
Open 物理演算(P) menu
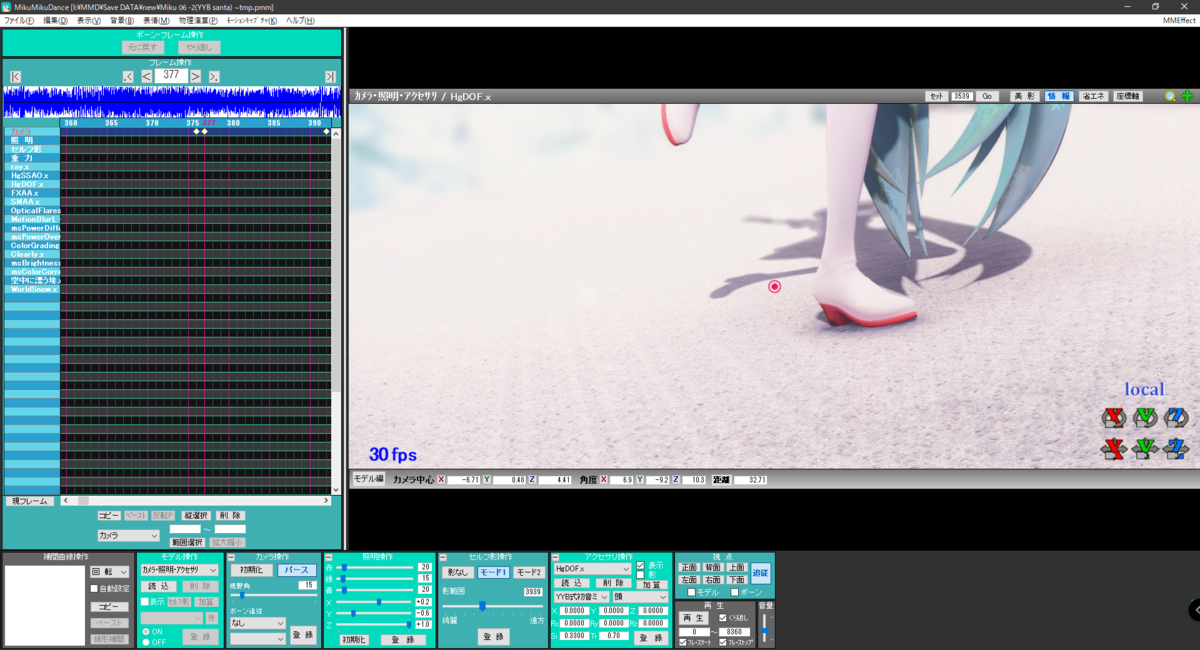(200, 20)
